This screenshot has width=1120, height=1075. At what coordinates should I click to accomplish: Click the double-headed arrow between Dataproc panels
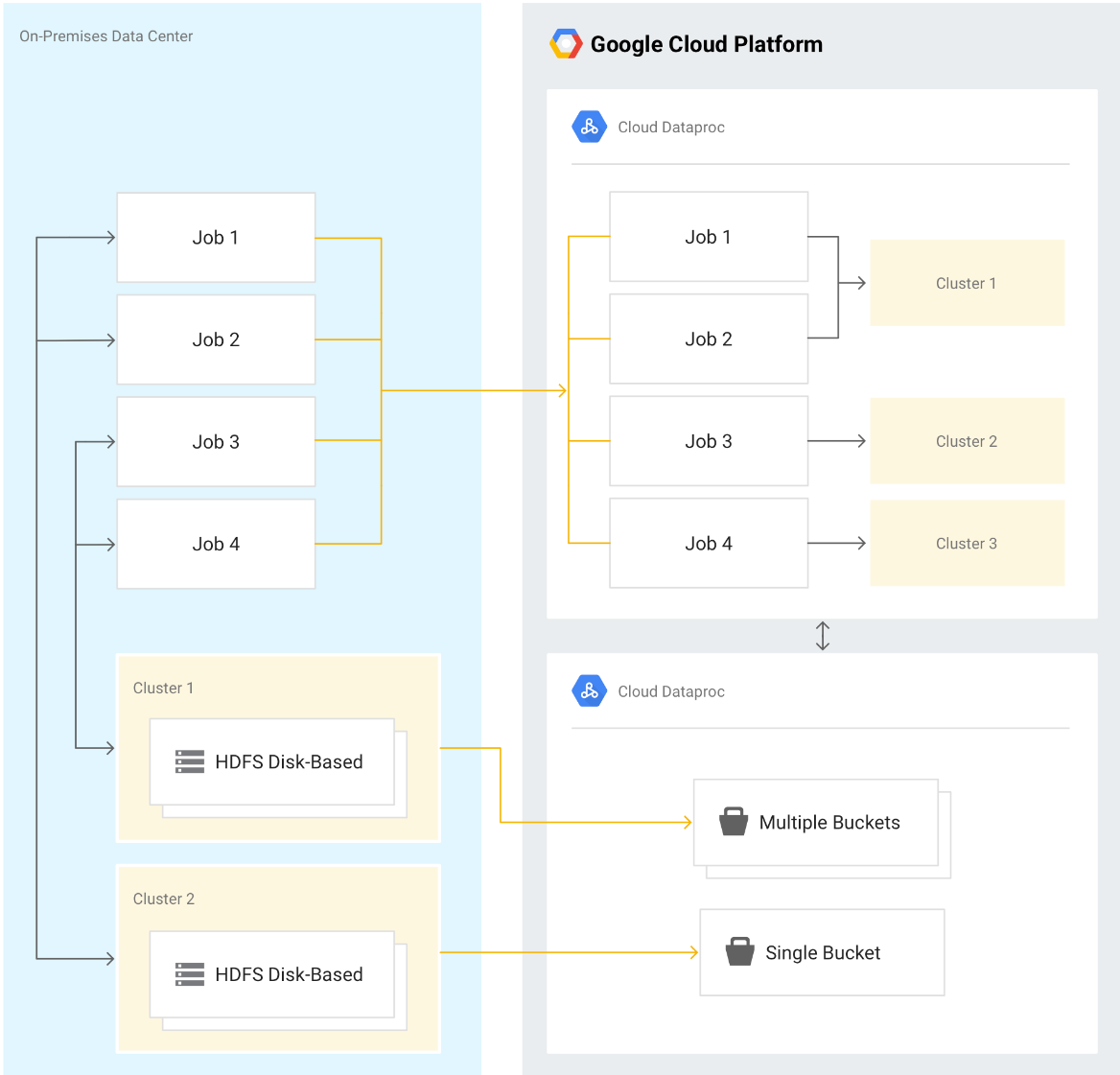pos(822,636)
